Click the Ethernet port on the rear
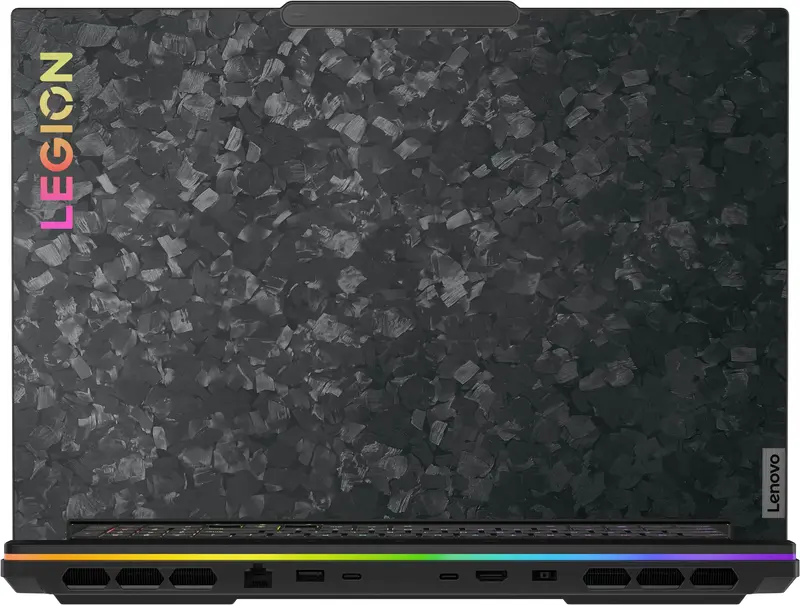This screenshot has width=800, height=605. coord(258,576)
